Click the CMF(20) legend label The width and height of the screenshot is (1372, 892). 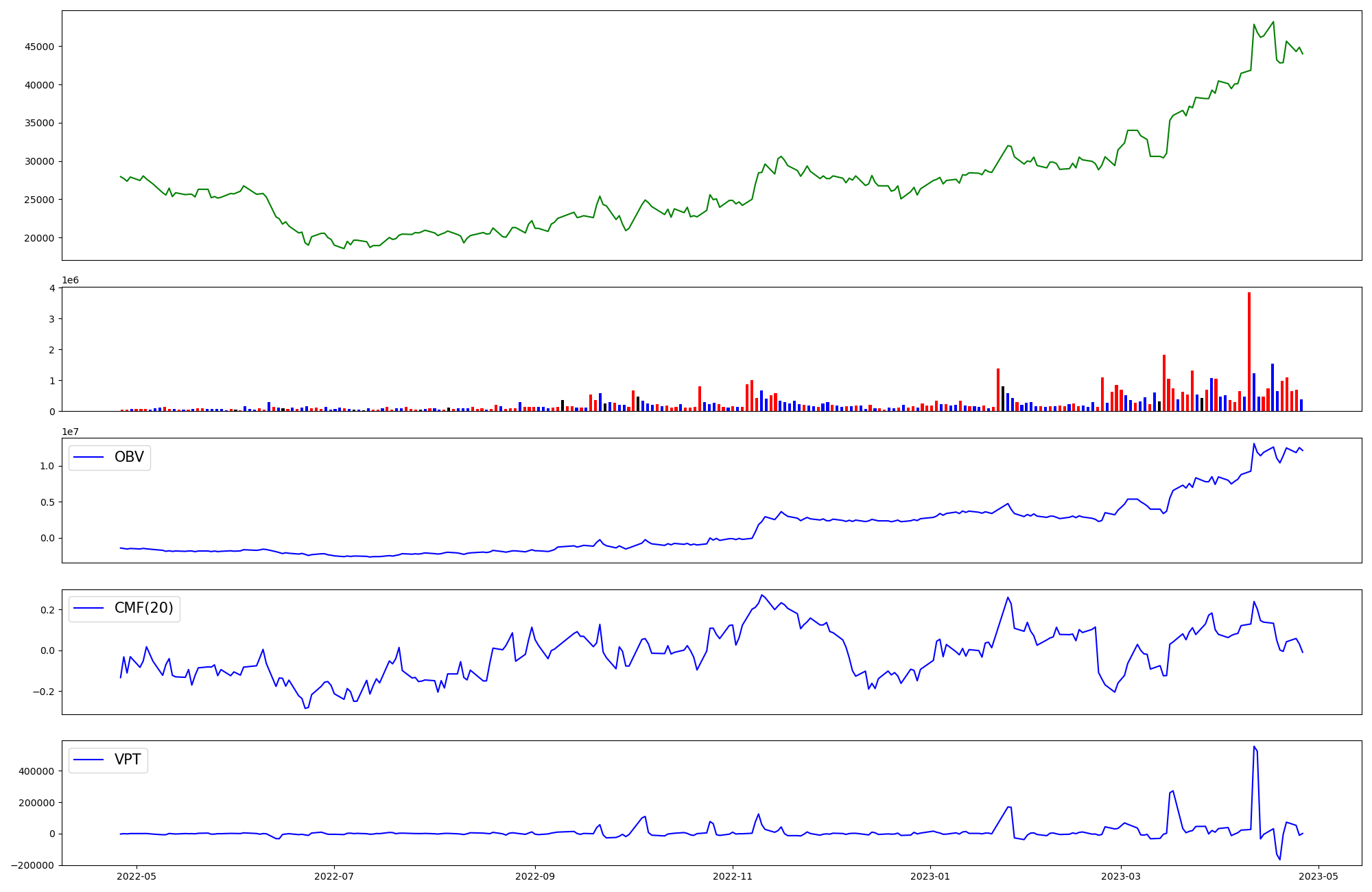[x=143, y=608]
